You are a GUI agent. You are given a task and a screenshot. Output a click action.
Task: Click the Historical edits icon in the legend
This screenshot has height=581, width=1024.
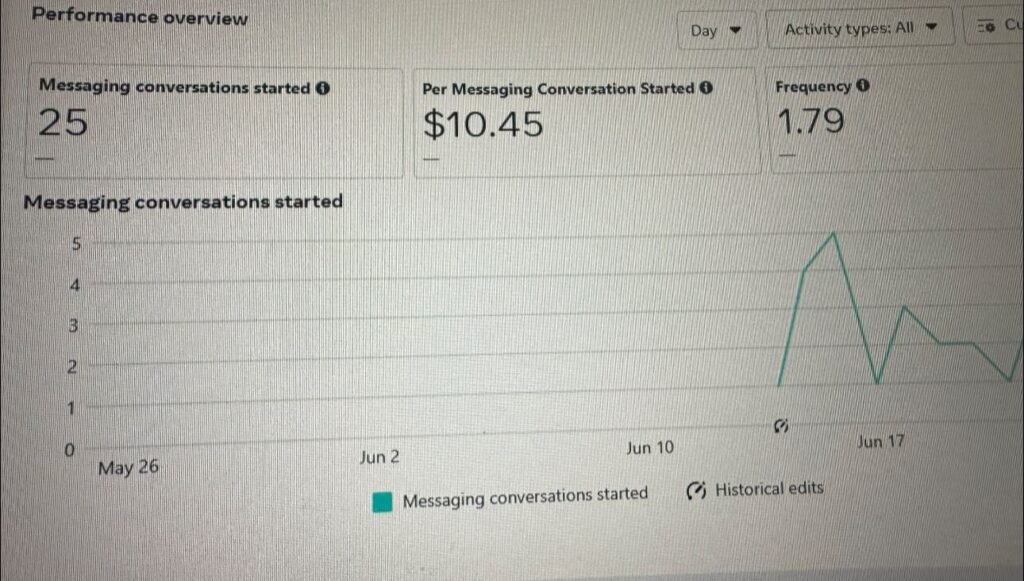[x=697, y=490]
